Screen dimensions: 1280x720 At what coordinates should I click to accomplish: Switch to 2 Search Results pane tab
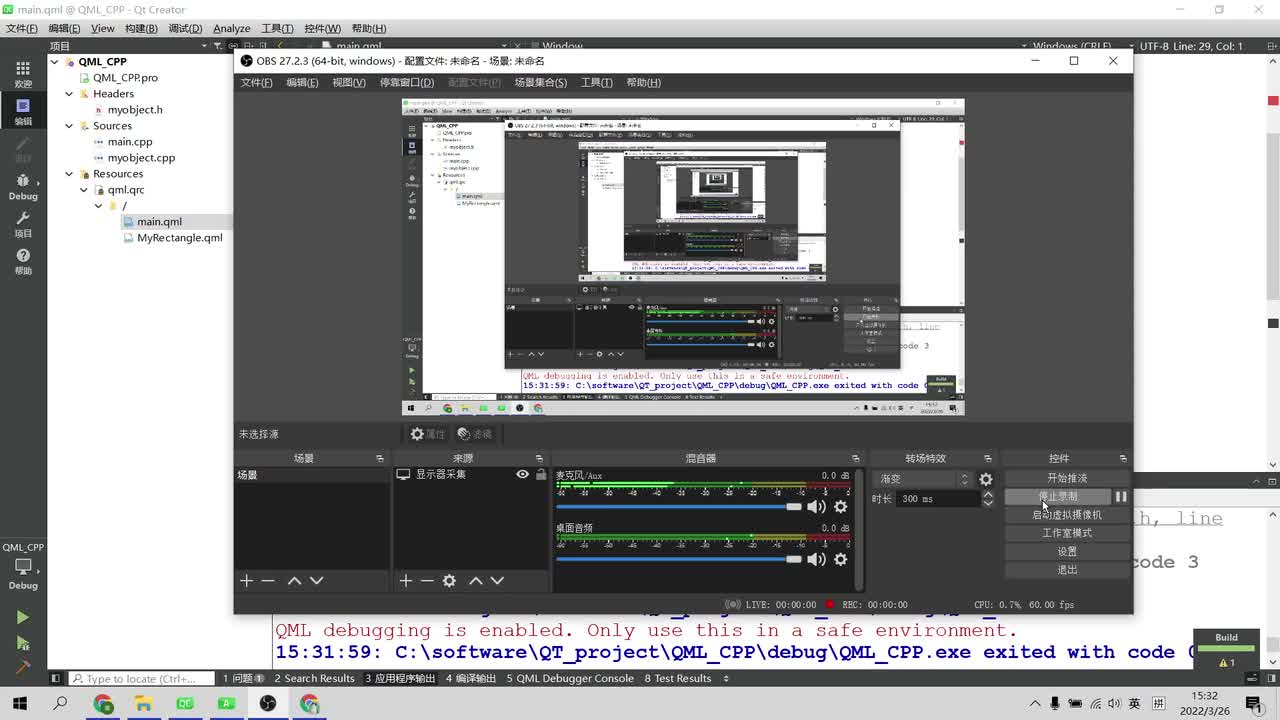315,678
